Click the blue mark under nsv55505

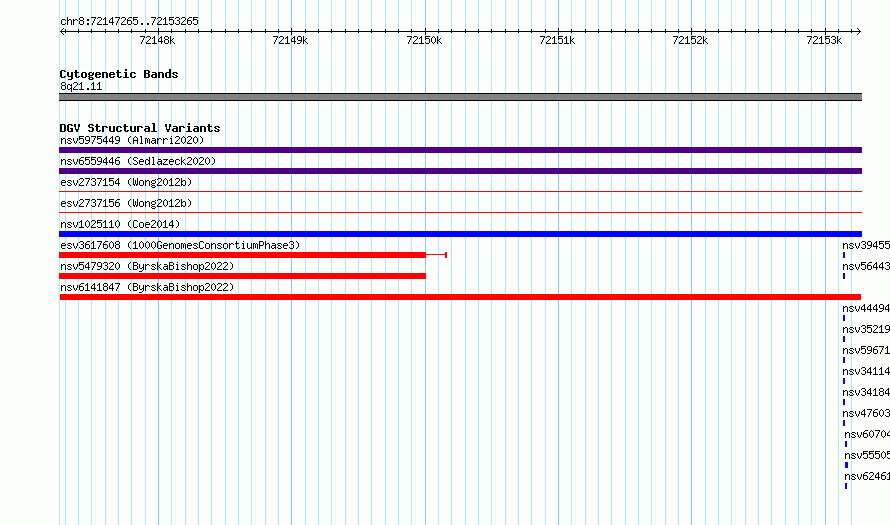[846, 465]
